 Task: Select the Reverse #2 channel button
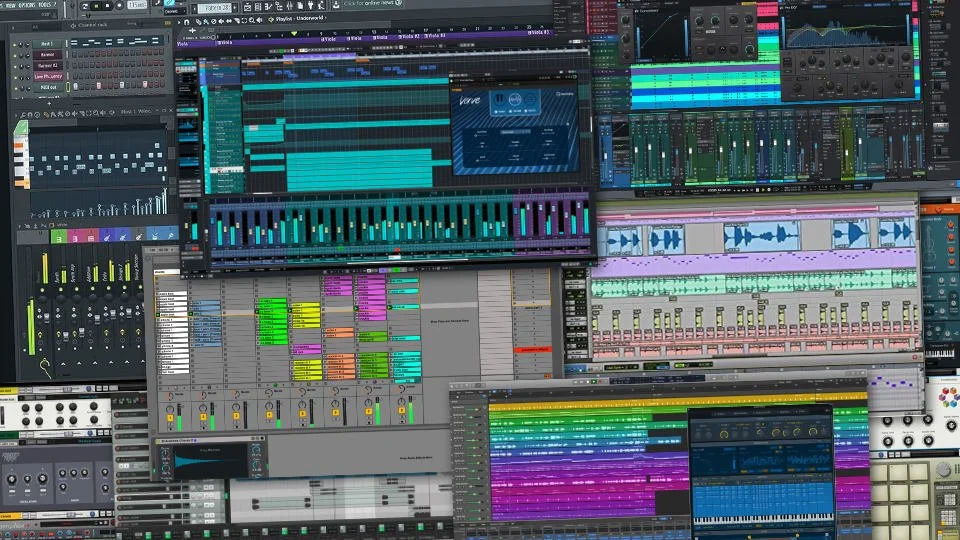coord(47,66)
